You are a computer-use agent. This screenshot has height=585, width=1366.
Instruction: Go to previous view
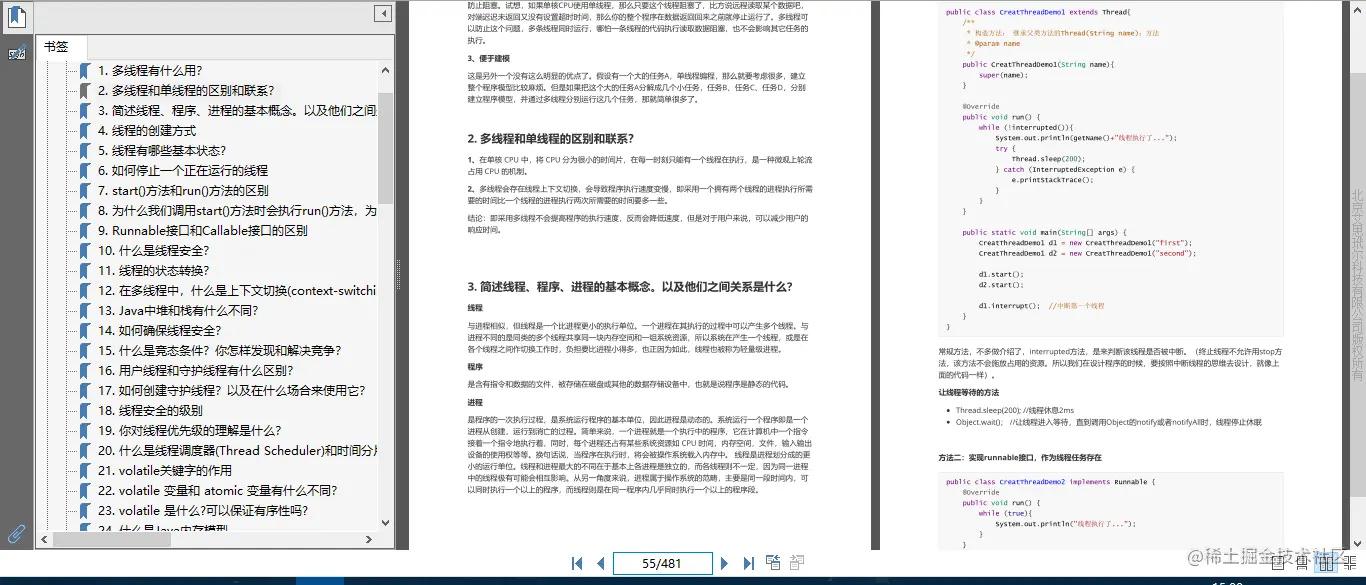pos(773,563)
